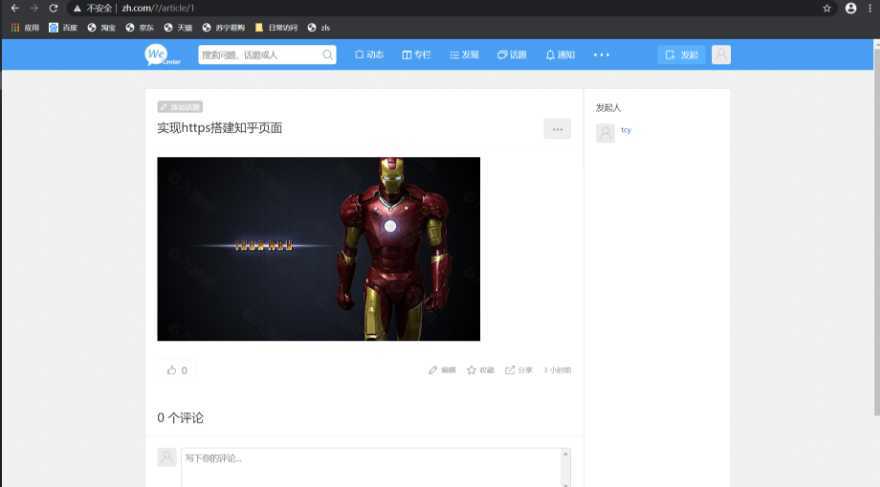Open the Chrome three-dot menu
This screenshot has width=880, height=487.
(x=869, y=8)
